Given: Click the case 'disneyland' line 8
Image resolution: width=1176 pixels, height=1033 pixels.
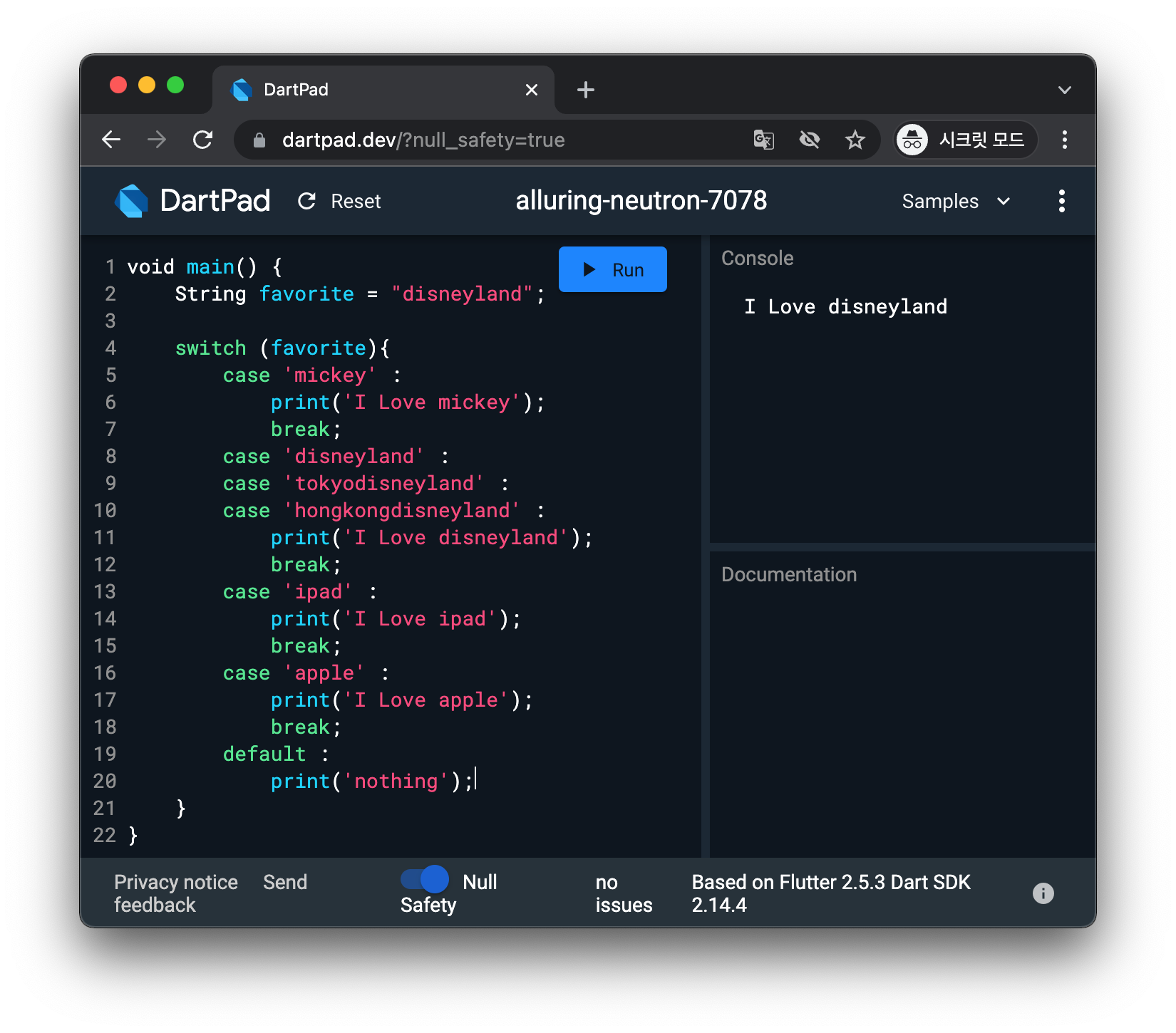Looking at the screenshot, I should 336,457.
